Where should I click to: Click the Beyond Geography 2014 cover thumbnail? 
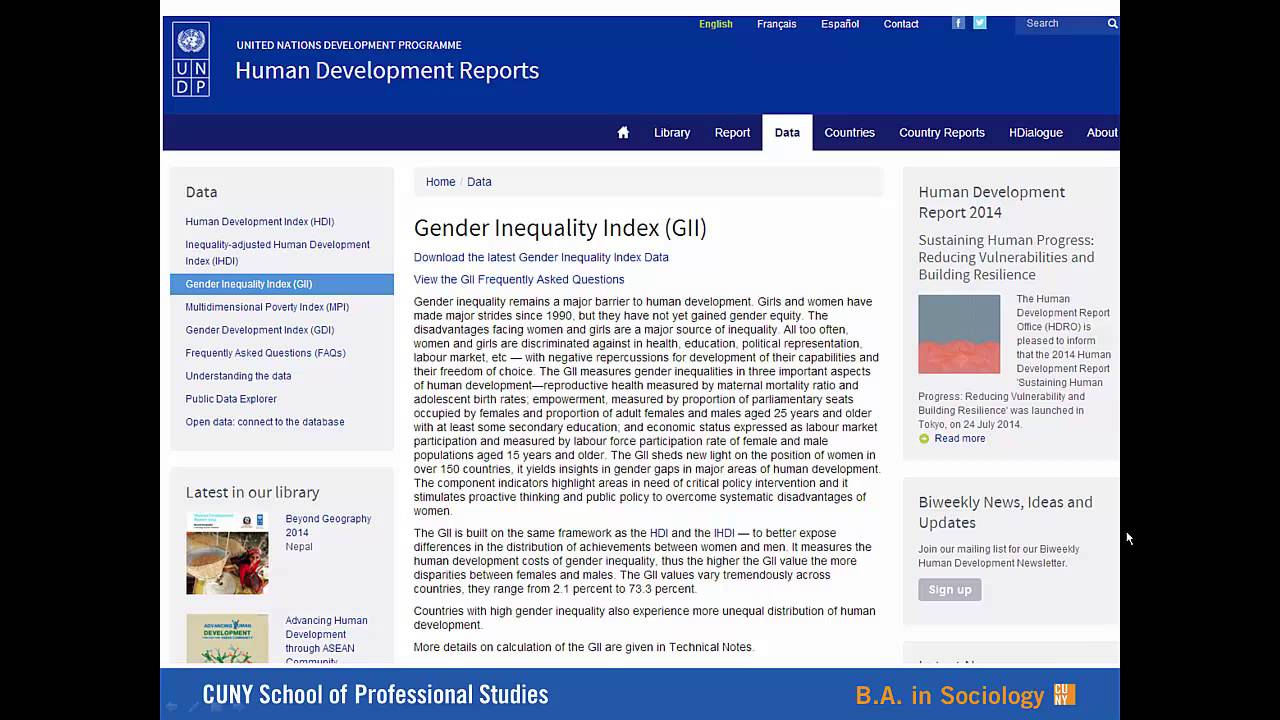point(227,553)
